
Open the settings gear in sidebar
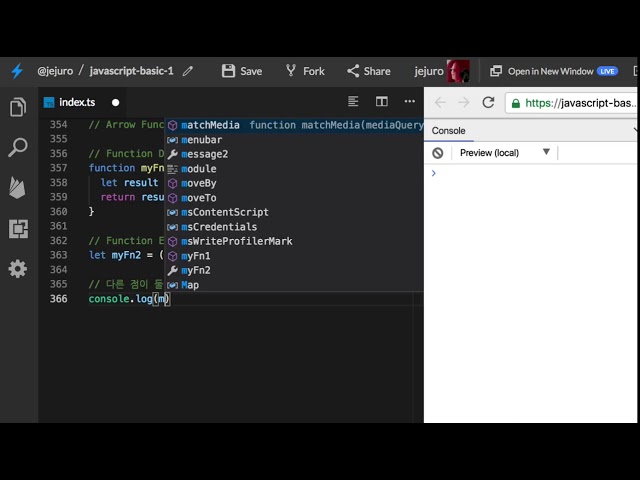tap(18, 269)
